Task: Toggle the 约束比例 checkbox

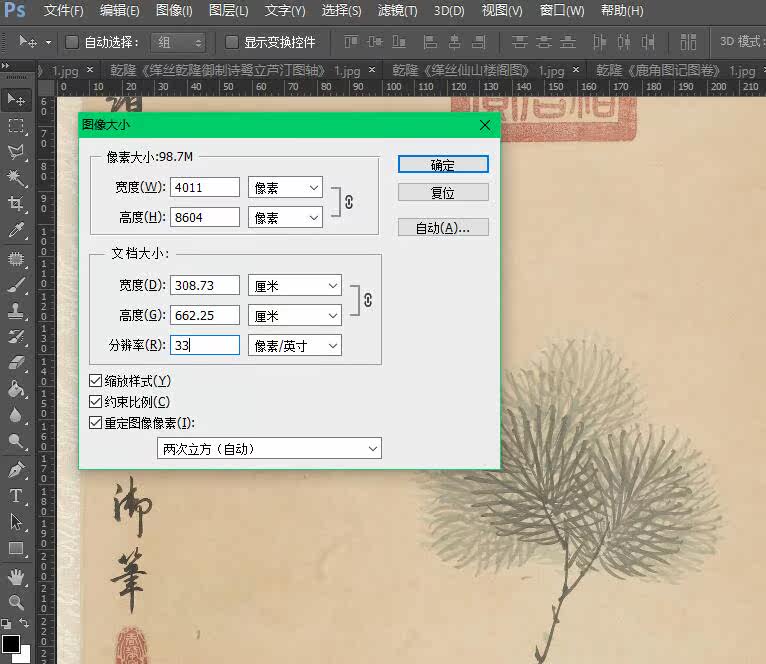Action: tap(96, 402)
